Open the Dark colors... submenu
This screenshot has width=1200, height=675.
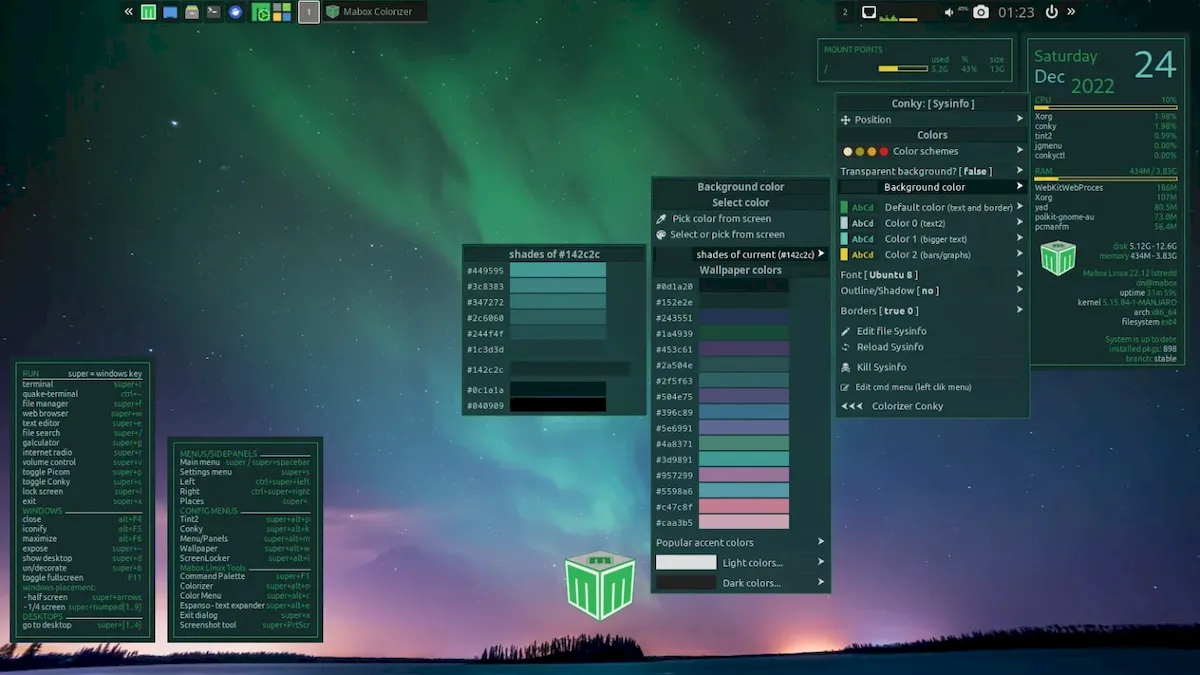741,583
